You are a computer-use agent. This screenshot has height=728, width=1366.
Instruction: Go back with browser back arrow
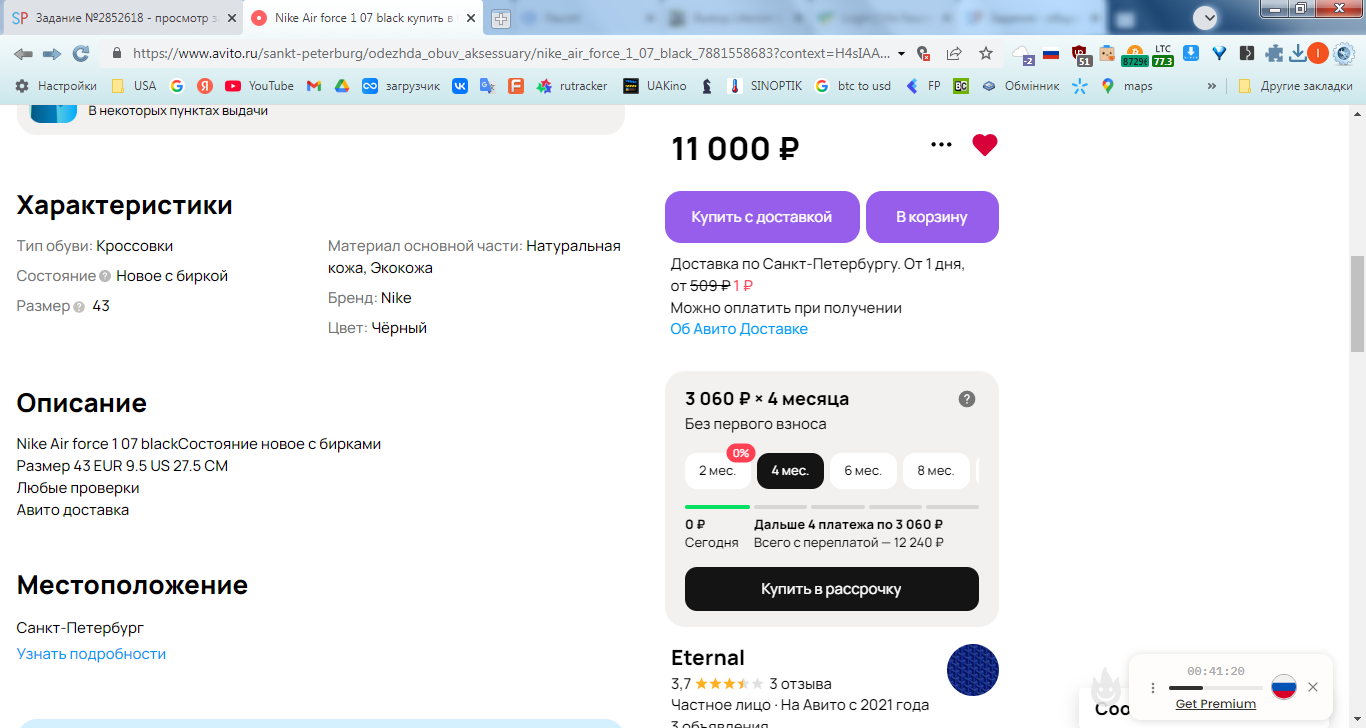click(x=23, y=53)
